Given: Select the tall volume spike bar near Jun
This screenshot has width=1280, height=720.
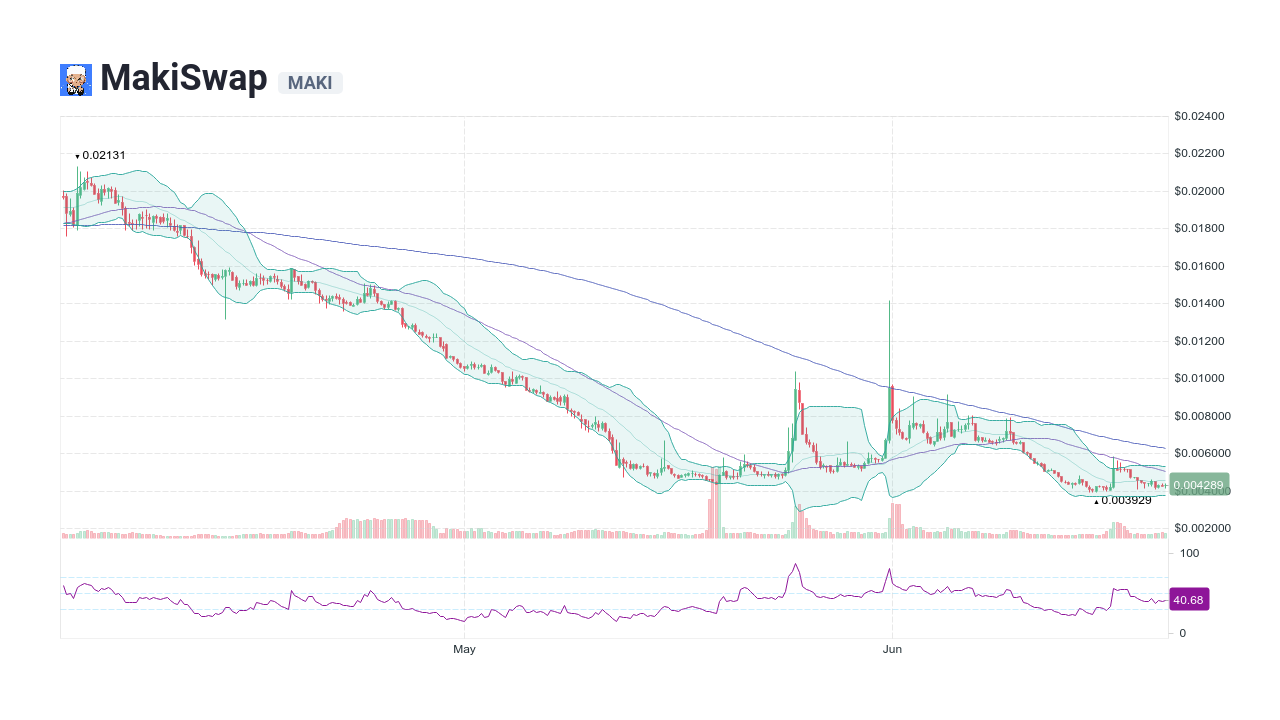Looking at the screenshot, I should point(893,518).
